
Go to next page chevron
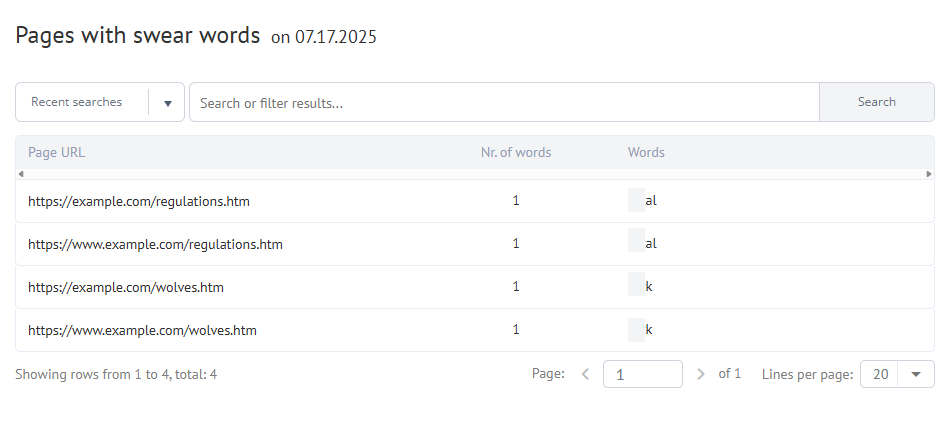700,374
